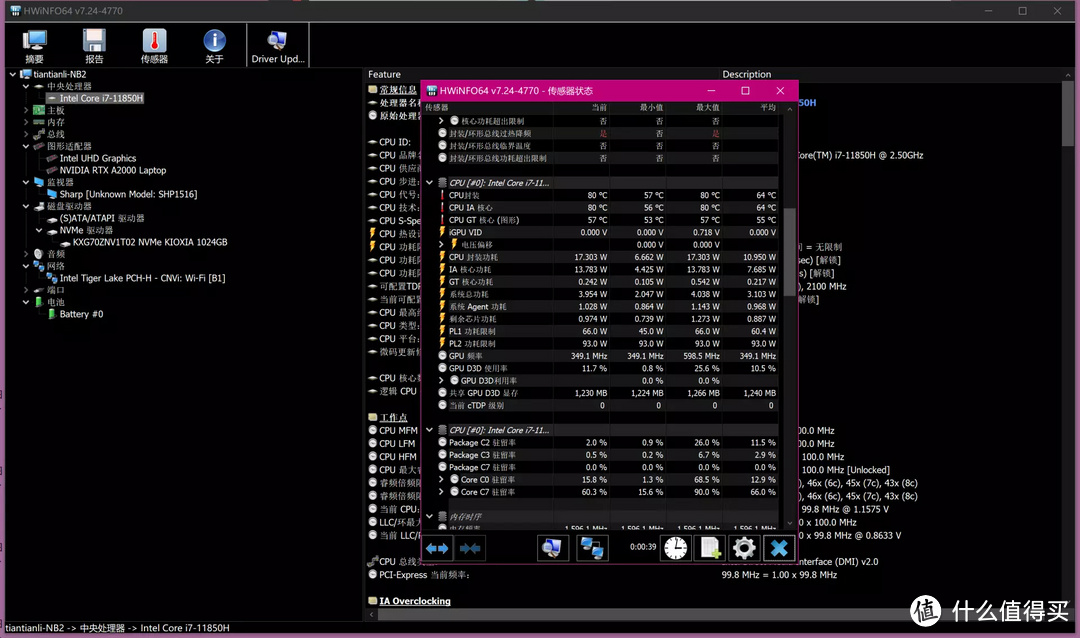The image size is (1080, 638).
Task: Click the 报告 save report icon
Action: 94,45
